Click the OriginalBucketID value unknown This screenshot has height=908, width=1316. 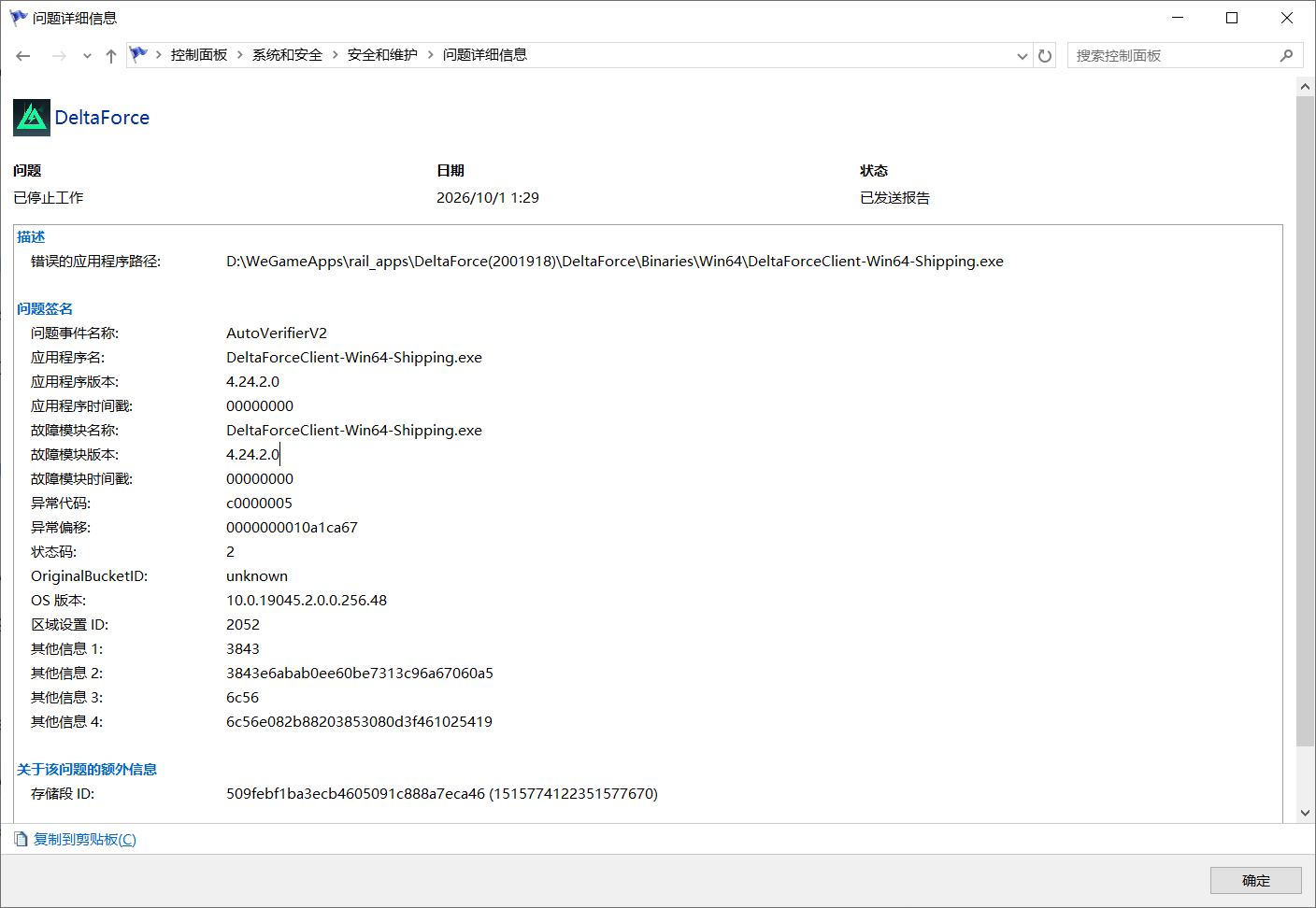click(x=257, y=576)
